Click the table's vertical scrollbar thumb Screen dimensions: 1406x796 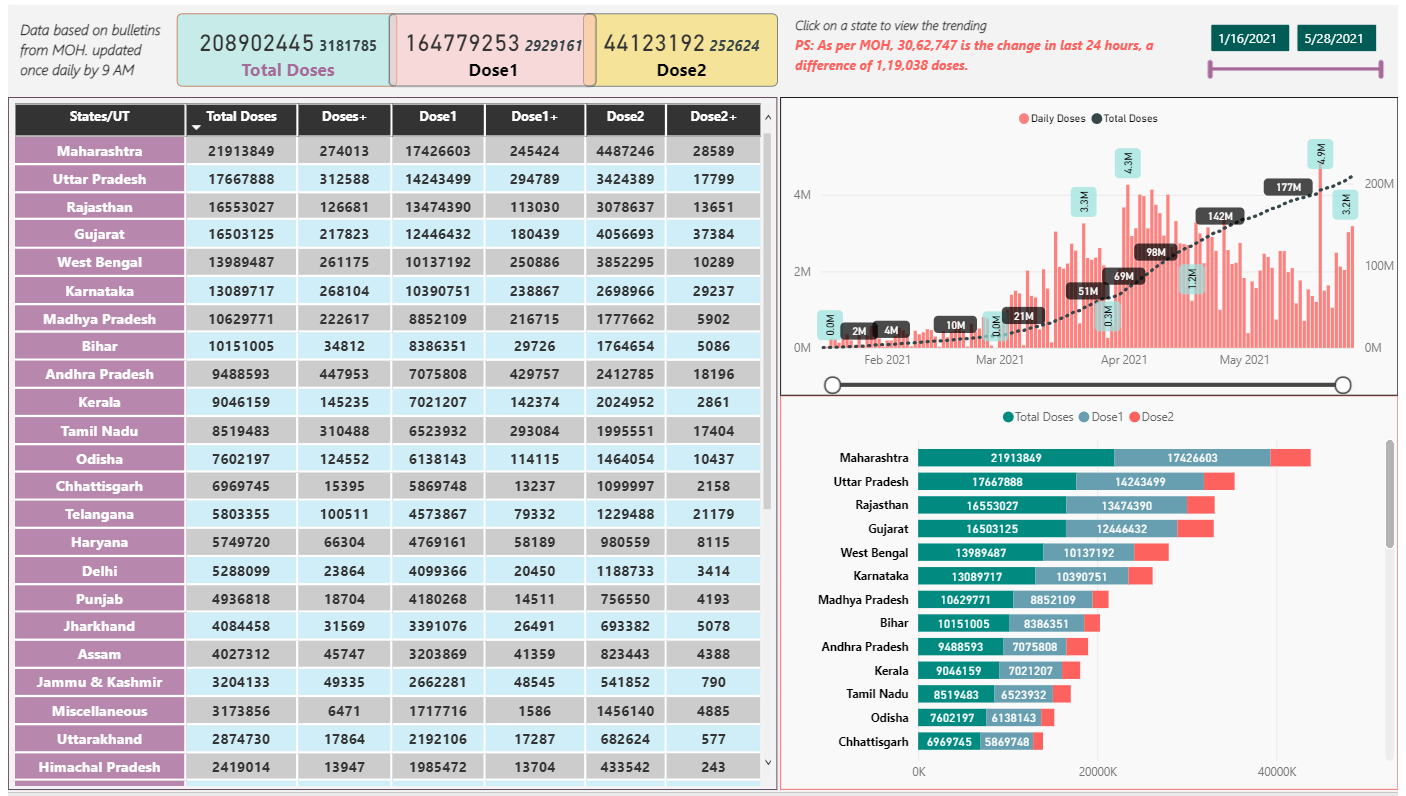768,320
